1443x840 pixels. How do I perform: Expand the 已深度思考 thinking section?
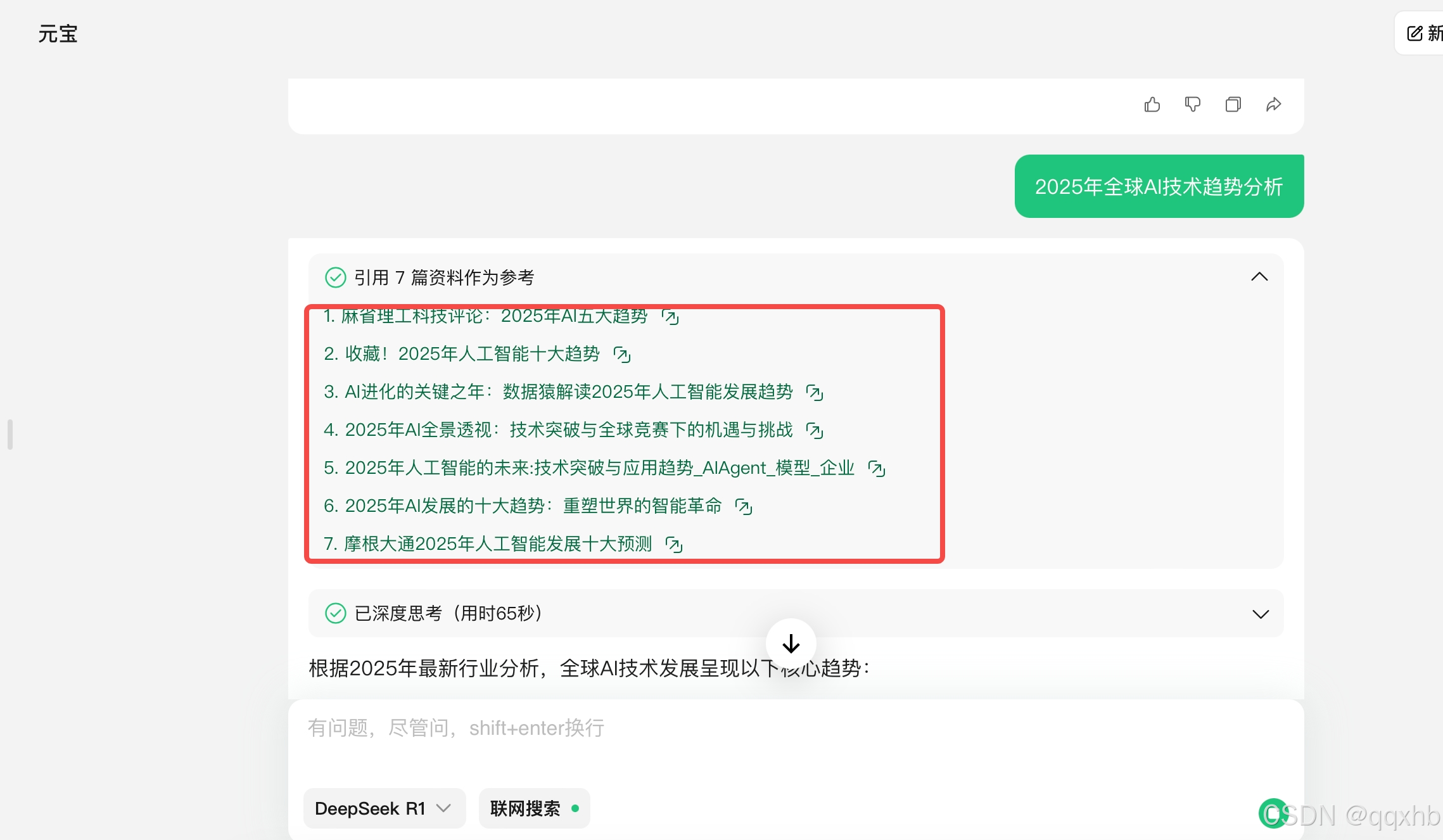(x=1261, y=614)
